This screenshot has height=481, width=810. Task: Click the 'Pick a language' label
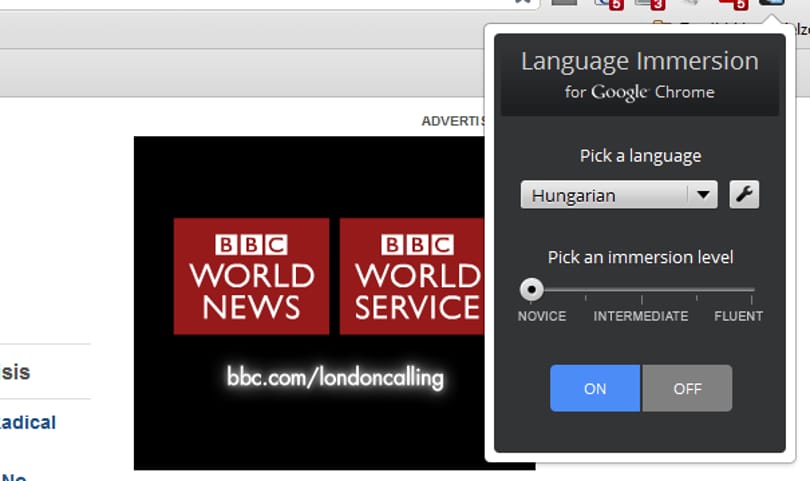pos(641,156)
